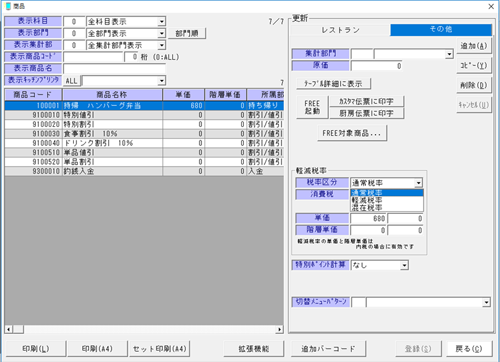
Task: Open 拡張機能
Action: click(x=253, y=349)
